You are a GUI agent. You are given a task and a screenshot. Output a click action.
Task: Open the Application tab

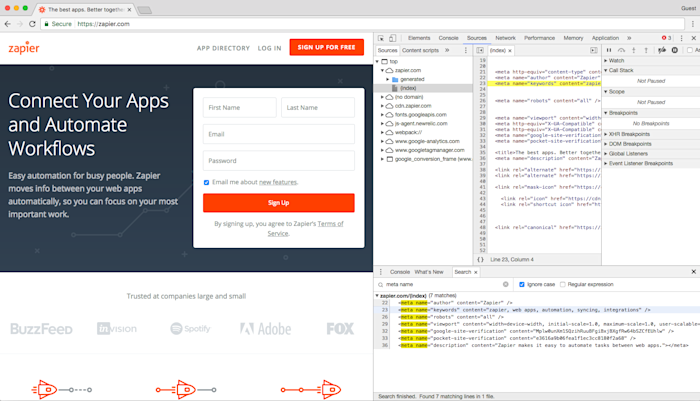[605, 38]
